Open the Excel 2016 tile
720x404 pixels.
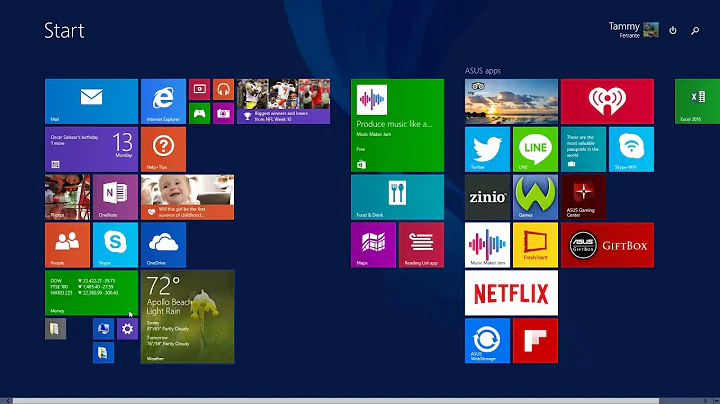tap(698, 101)
